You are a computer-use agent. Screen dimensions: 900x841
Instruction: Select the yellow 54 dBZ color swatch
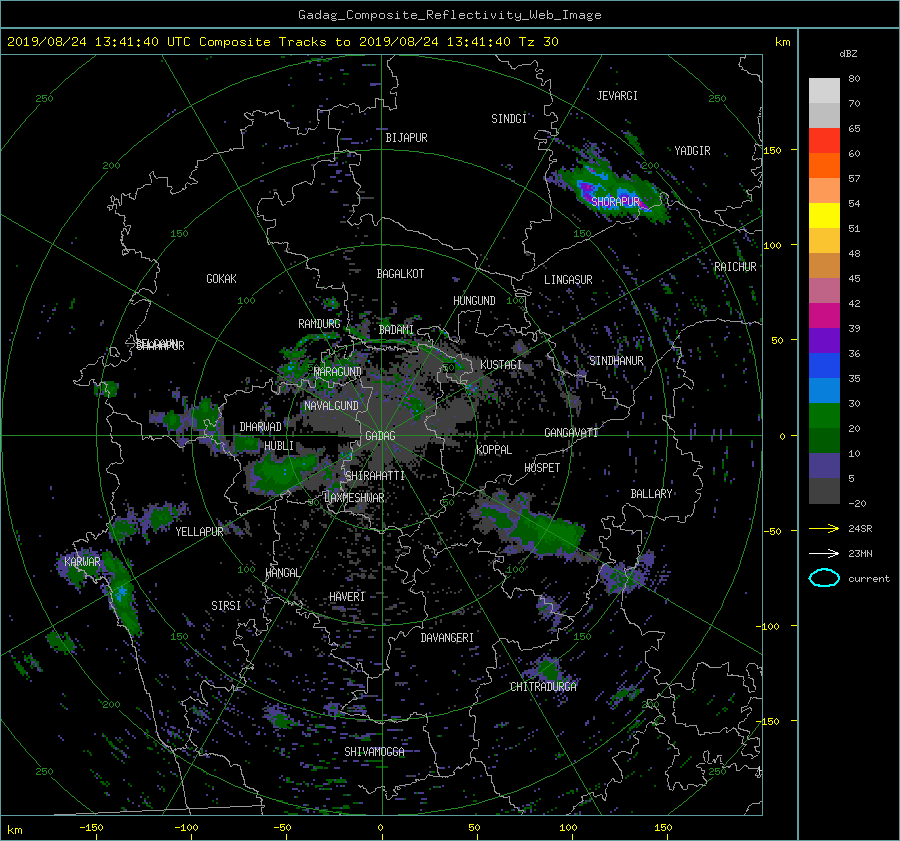pos(824,215)
